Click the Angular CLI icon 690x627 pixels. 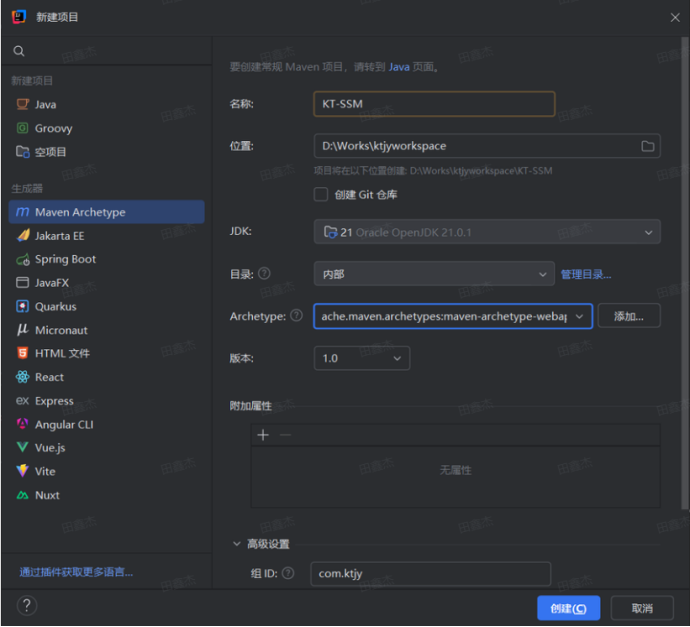22,424
